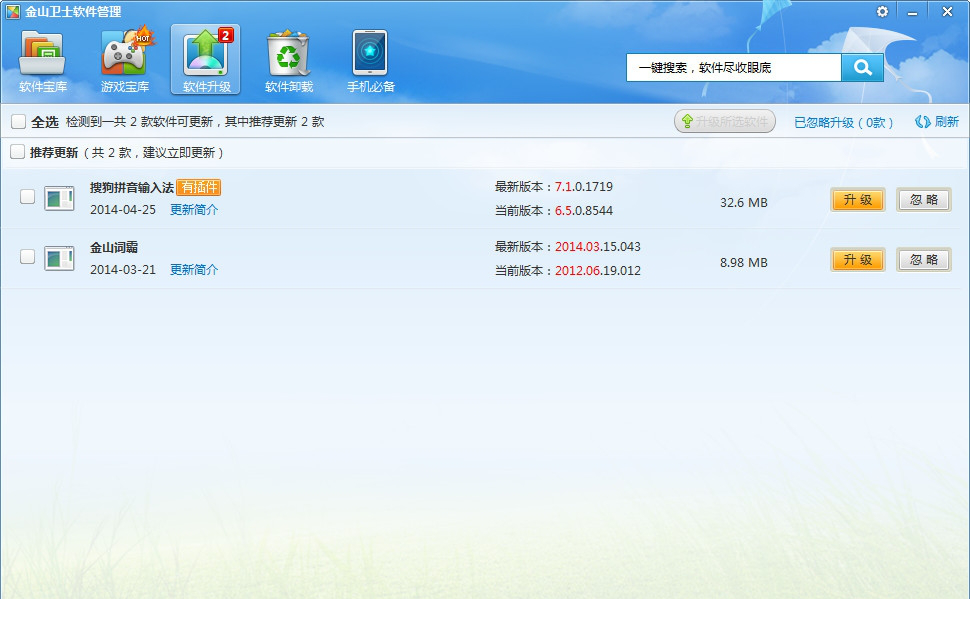970x622 pixels.
Task: Click the 有插件 badge on 搜狗拼音输入法
Action: [199, 188]
